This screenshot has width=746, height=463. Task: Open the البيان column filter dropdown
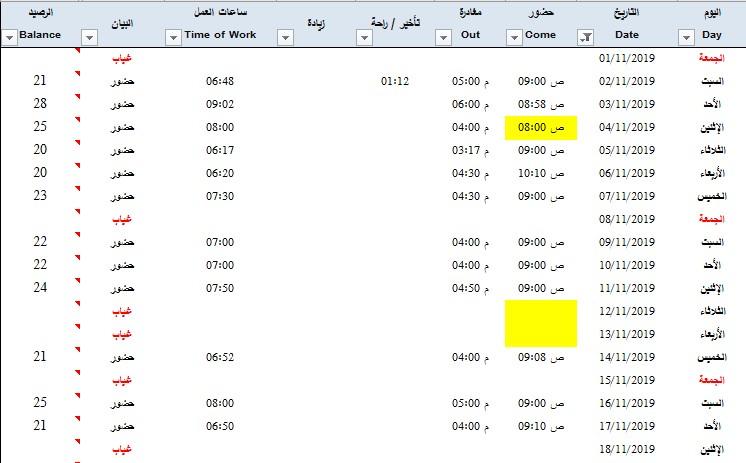tap(89, 37)
